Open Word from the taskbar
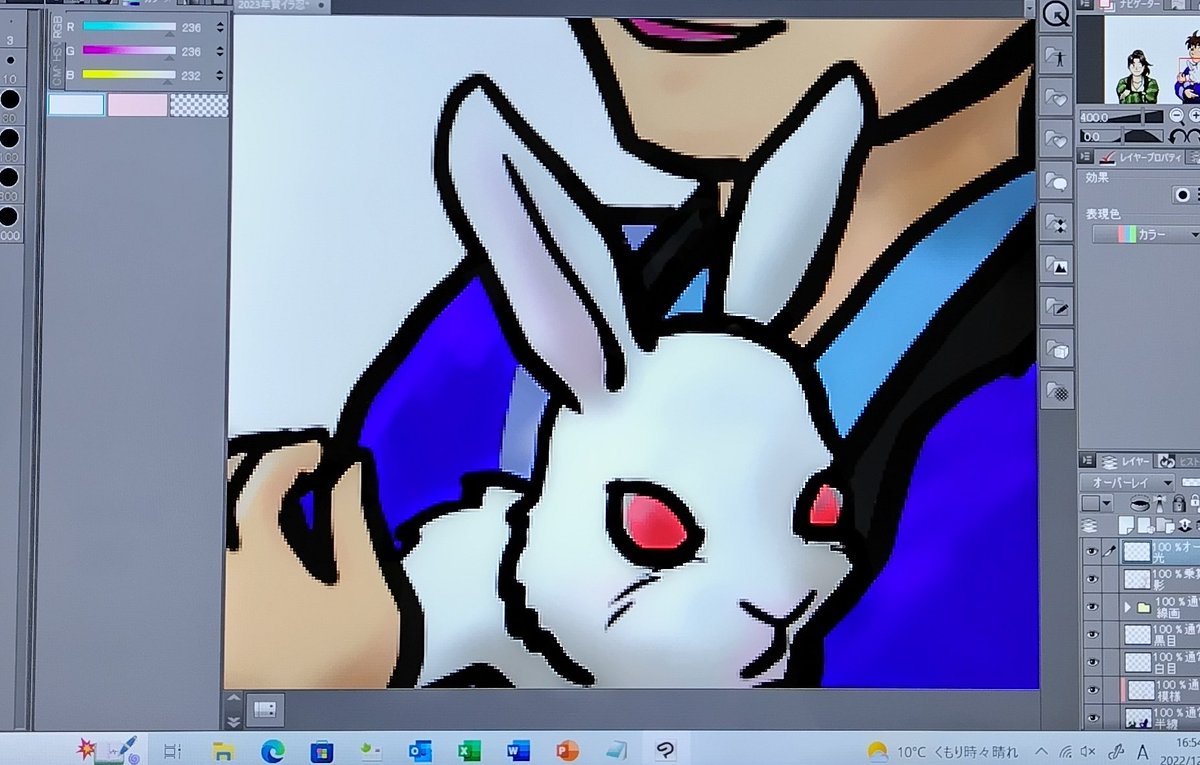 click(x=518, y=750)
